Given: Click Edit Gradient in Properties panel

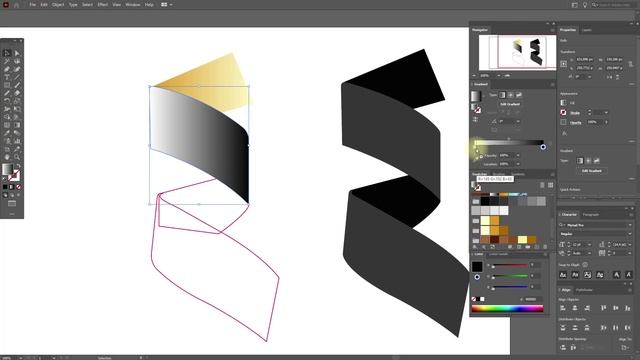Looking at the screenshot, I should 591,171.
